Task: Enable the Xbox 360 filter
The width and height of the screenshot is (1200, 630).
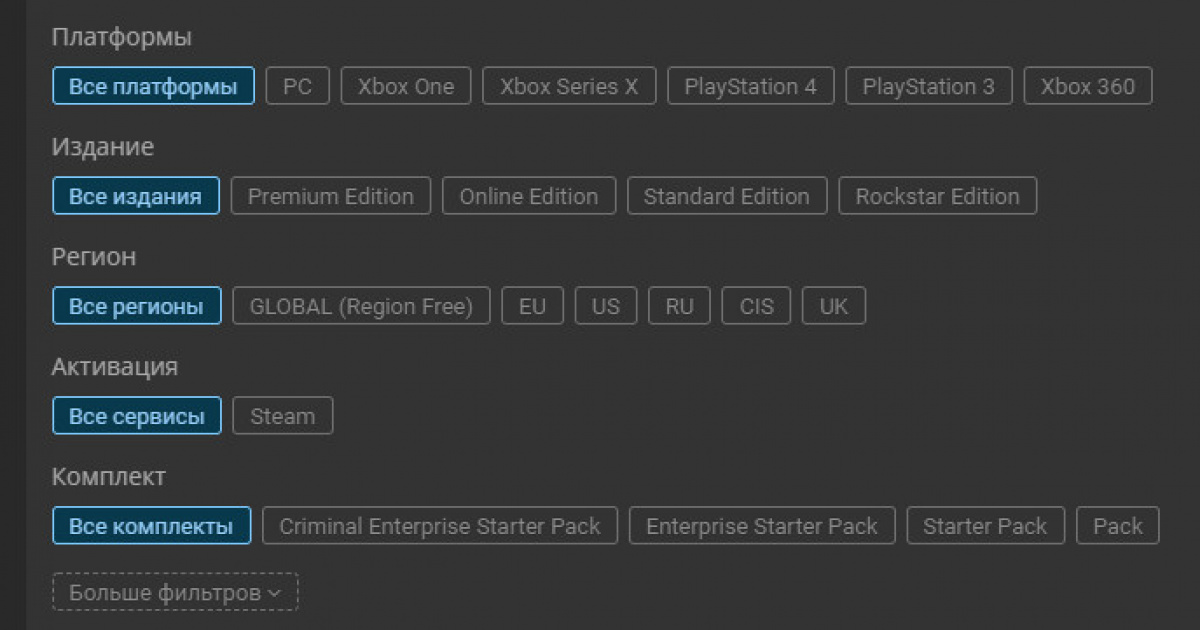Action: click(1088, 86)
